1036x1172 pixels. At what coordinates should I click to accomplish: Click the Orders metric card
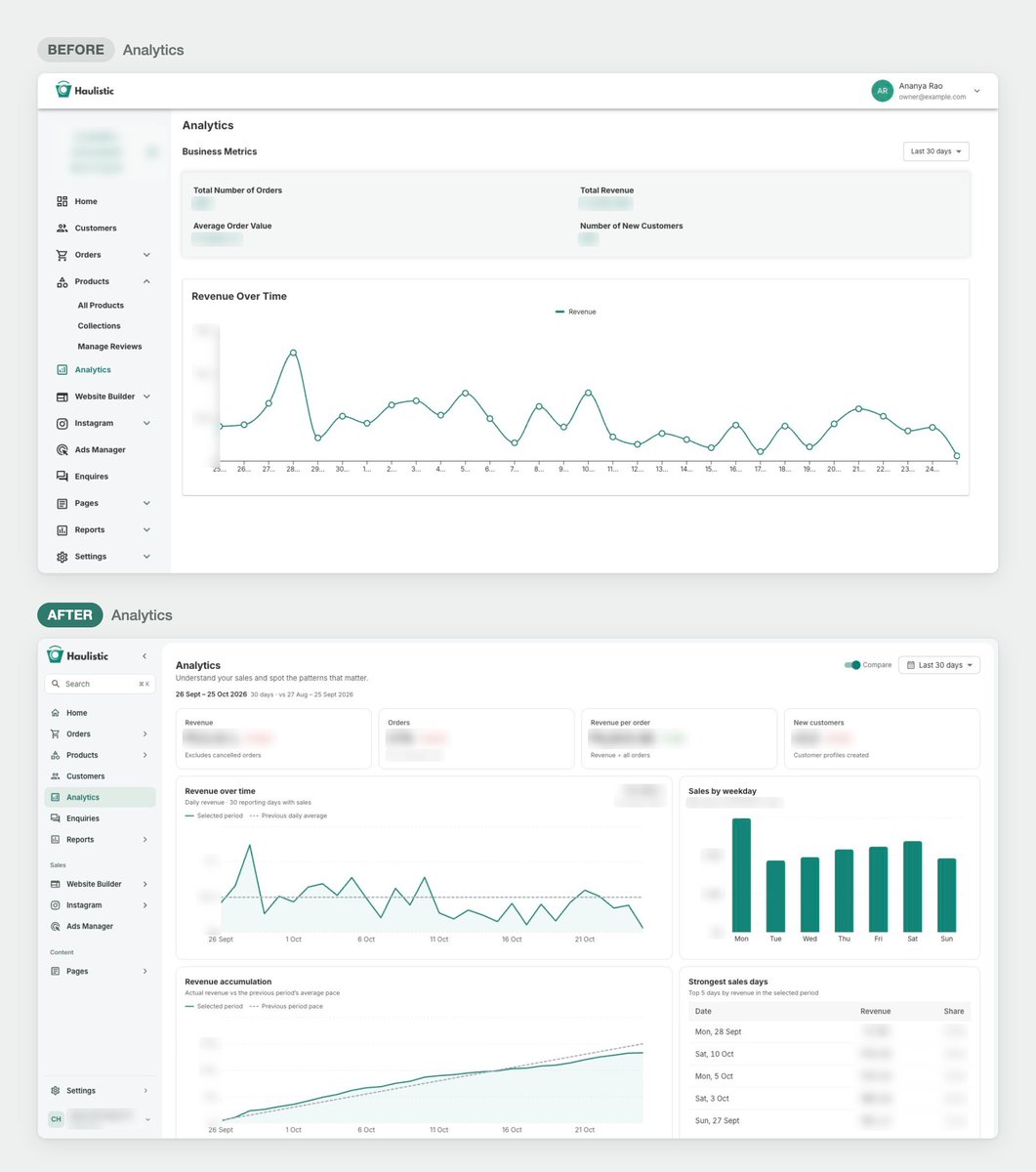[x=477, y=738]
